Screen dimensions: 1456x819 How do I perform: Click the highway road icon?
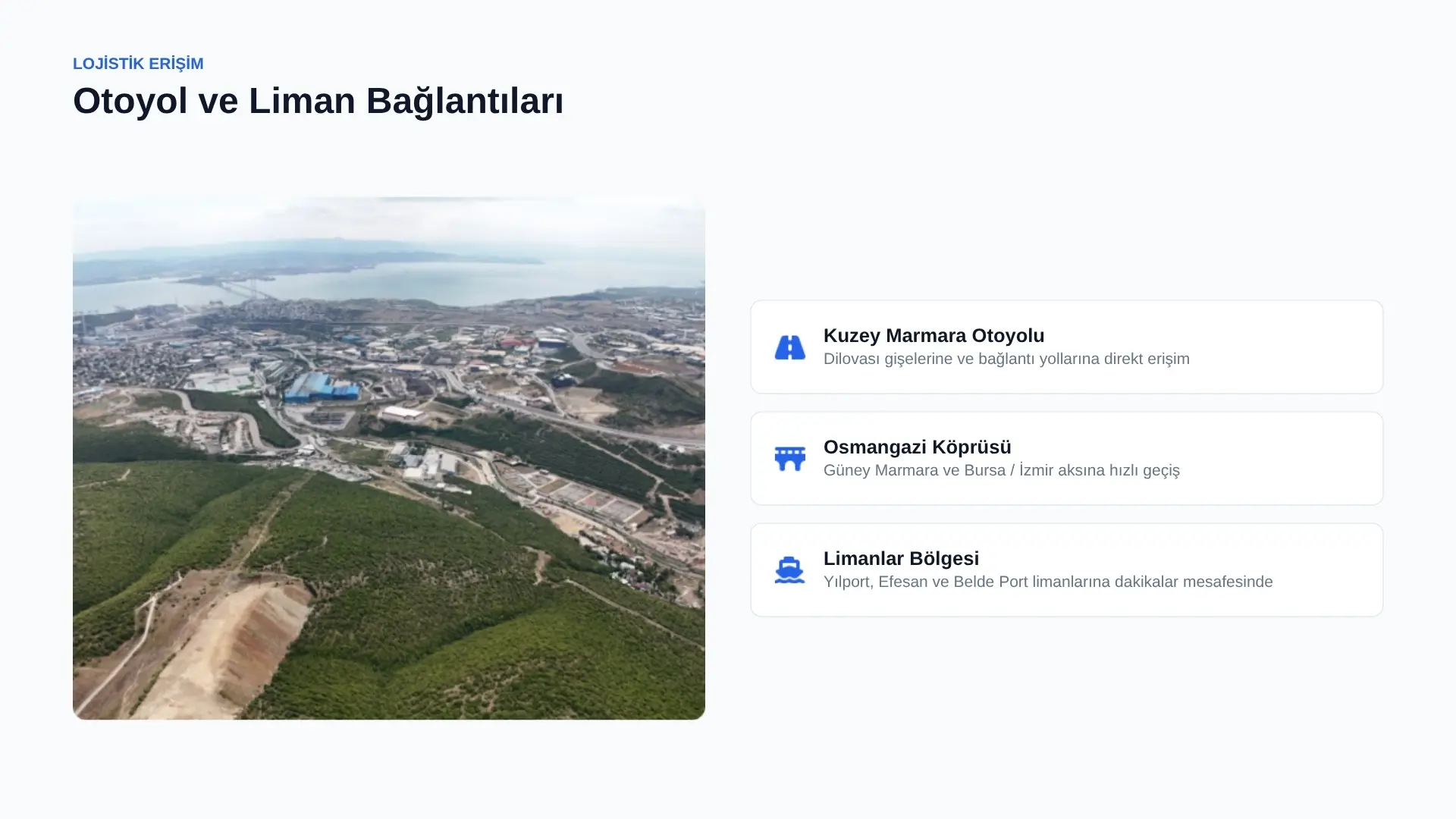[x=789, y=347]
